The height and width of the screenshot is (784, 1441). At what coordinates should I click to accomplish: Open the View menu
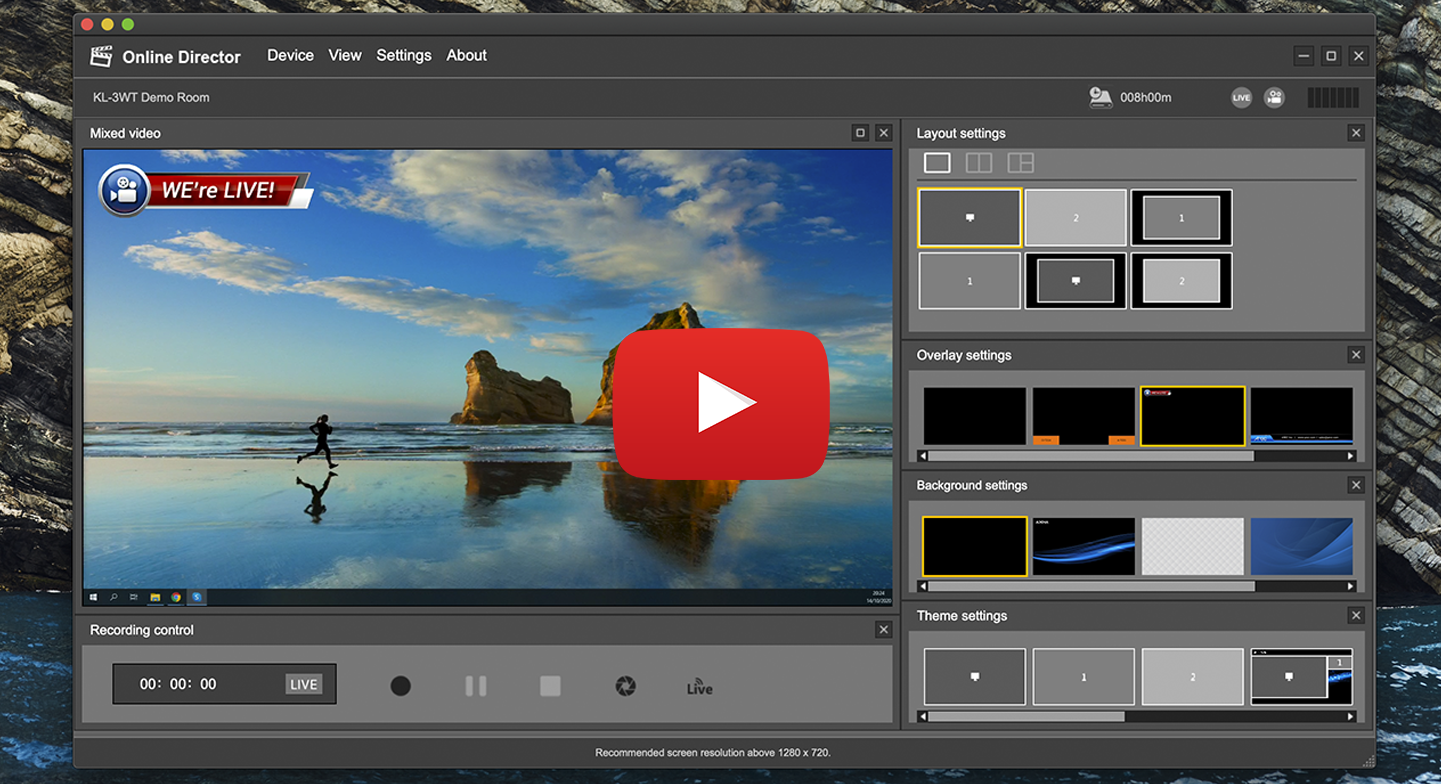[345, 56]
